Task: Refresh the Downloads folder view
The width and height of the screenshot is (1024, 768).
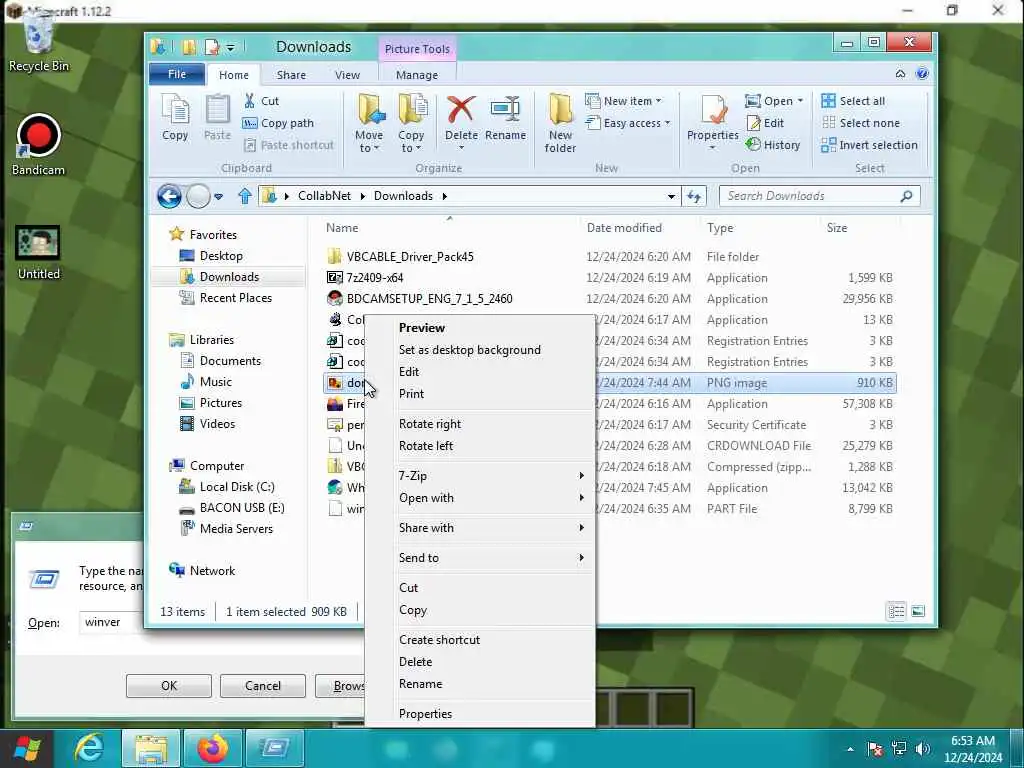Action: click(x=694, y=196)
